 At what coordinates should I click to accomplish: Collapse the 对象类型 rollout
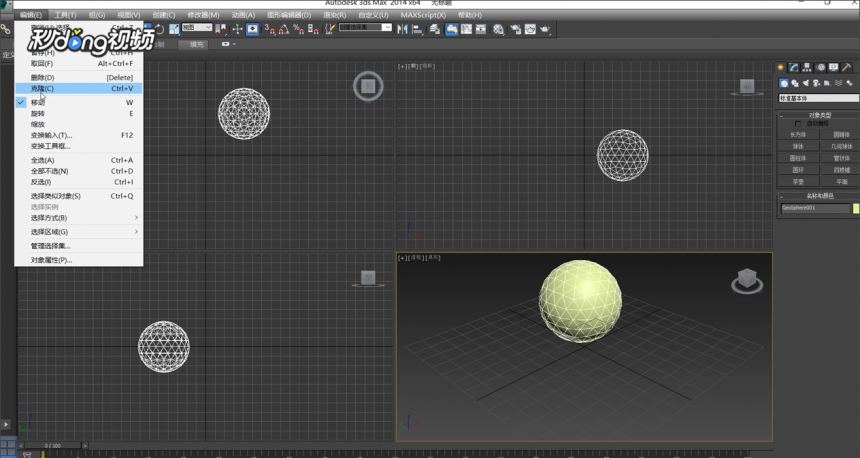tap(819, 115)
